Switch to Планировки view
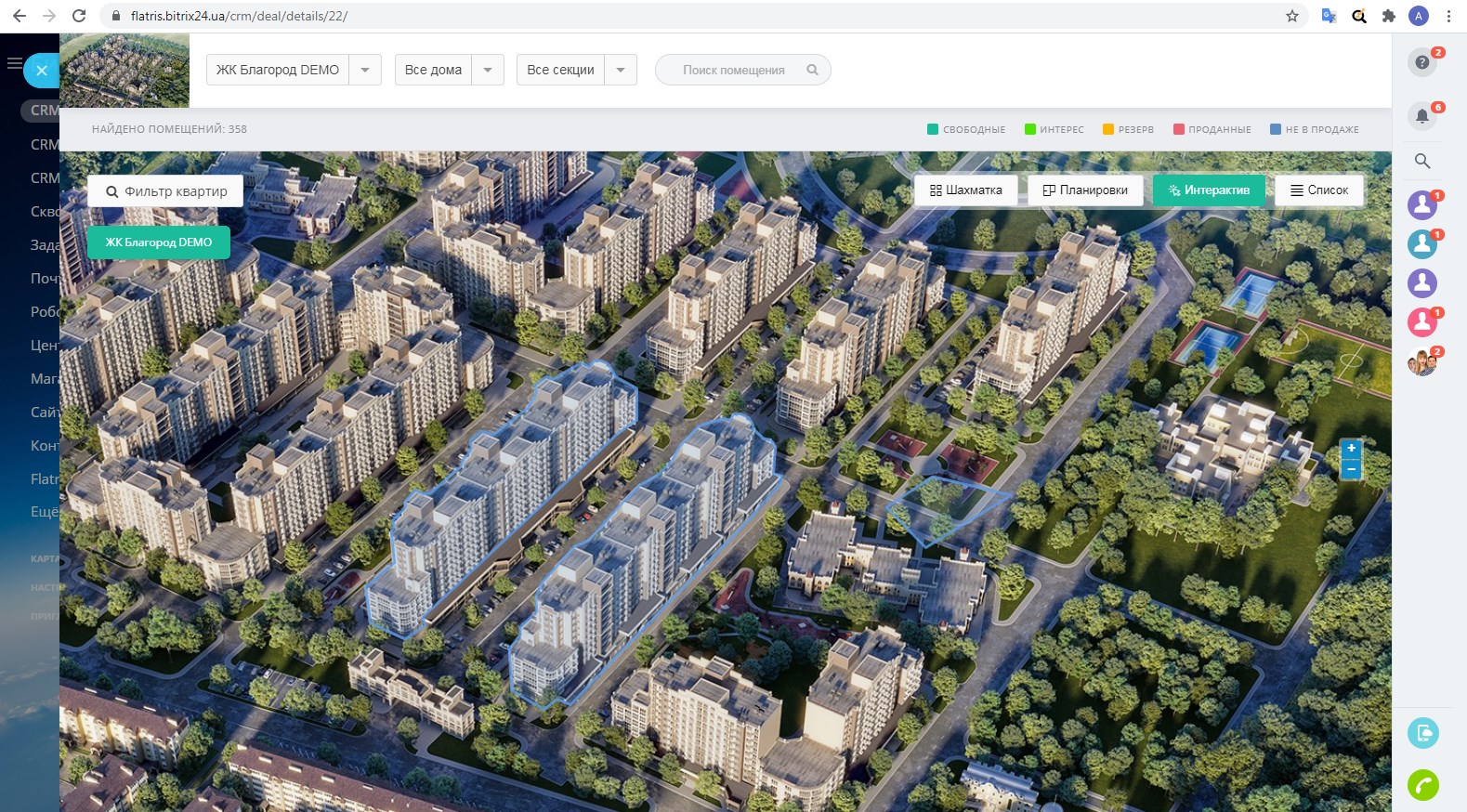 click(1085, 190)
